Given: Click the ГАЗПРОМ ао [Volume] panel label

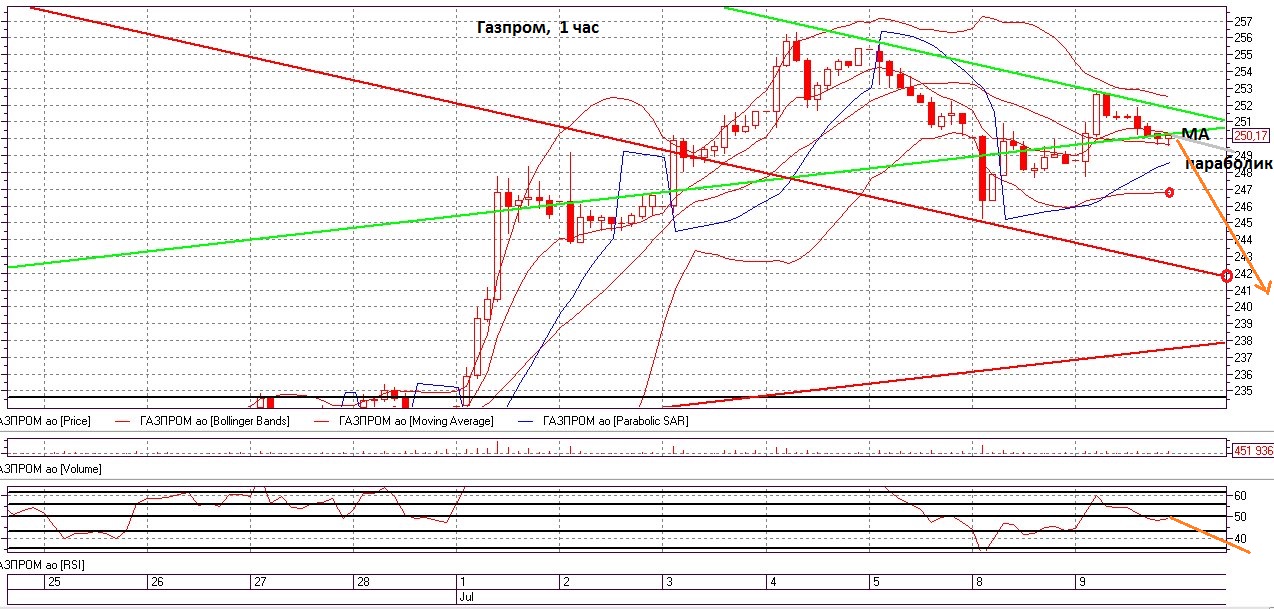Looking at the screenshot, I should 50,468.
